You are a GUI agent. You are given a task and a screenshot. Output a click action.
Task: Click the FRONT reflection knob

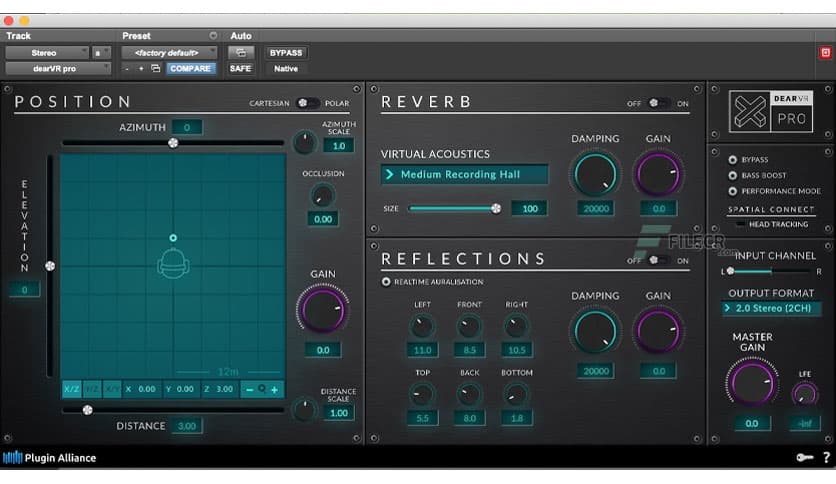[469, 327]
